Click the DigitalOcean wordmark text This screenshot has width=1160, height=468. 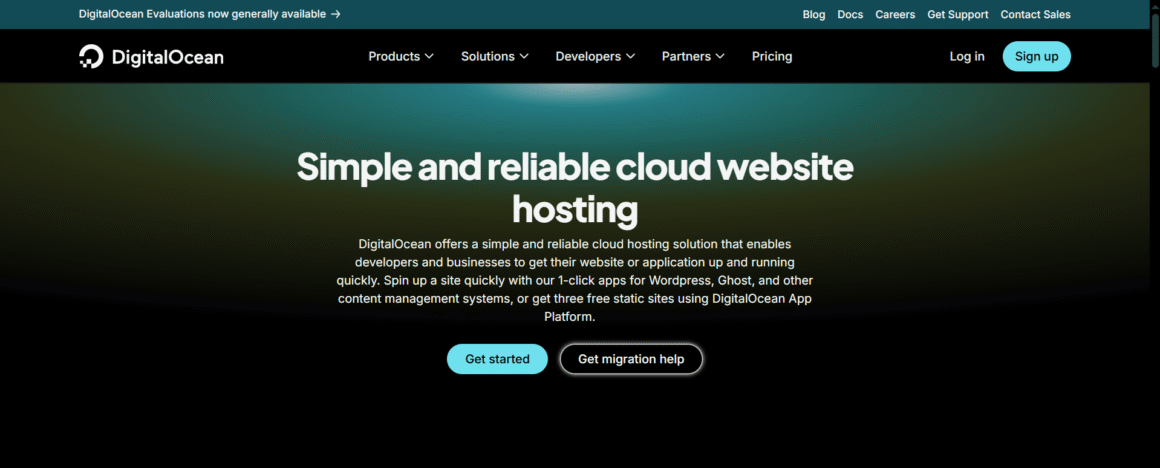pyautogui.click(x=167, y=57)
